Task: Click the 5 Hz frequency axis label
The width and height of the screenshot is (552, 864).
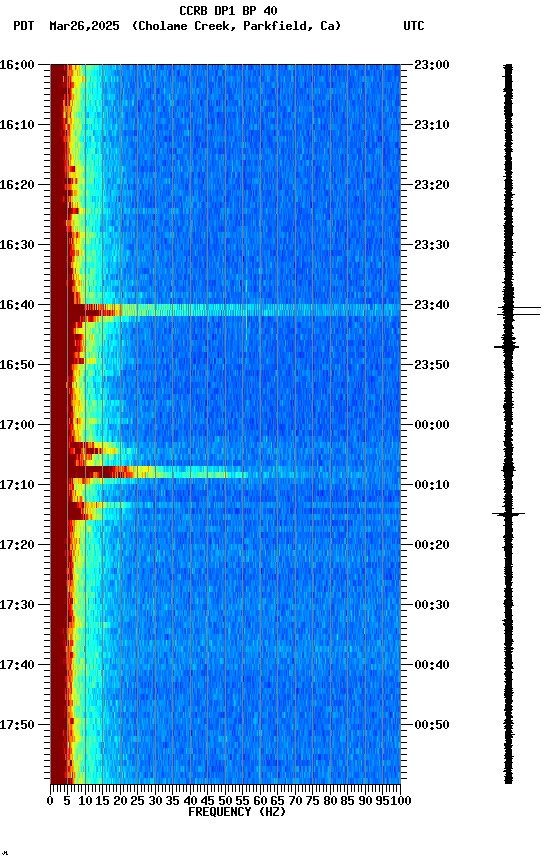Action: 67,801
